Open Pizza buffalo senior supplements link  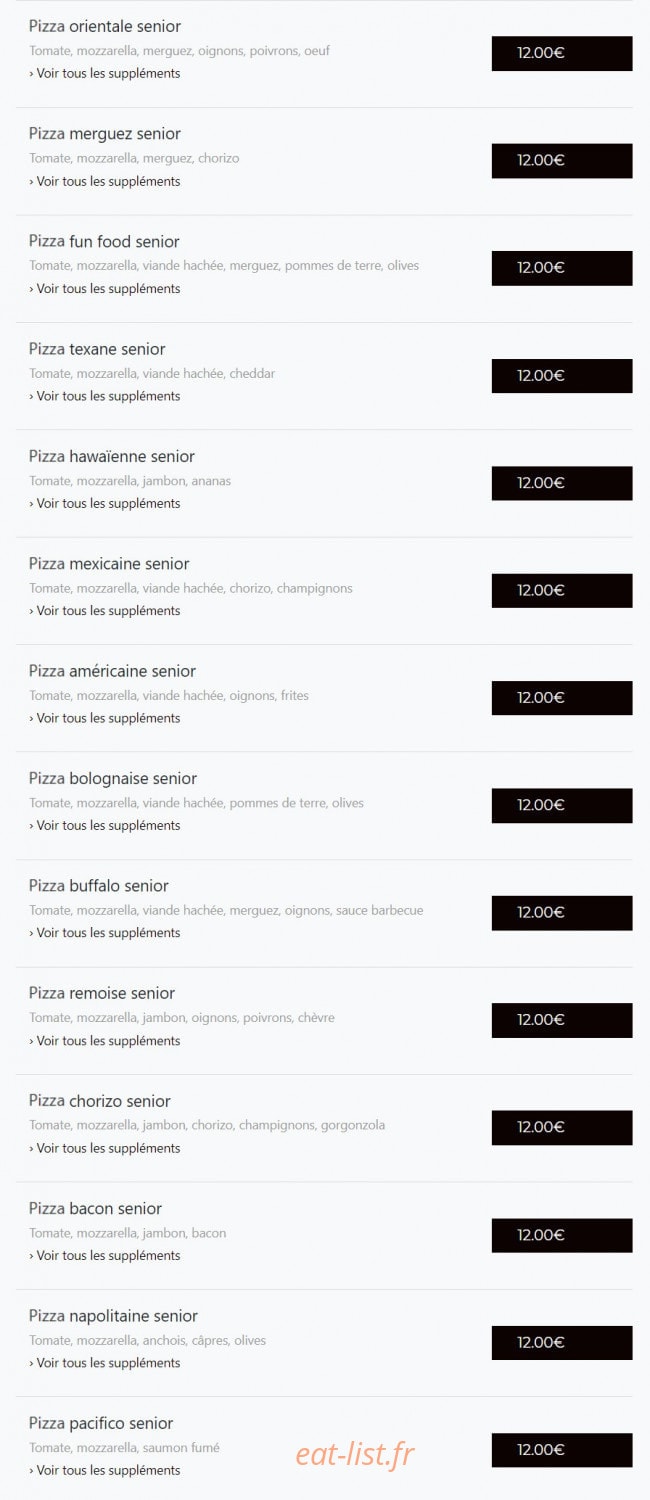point(105,933)
